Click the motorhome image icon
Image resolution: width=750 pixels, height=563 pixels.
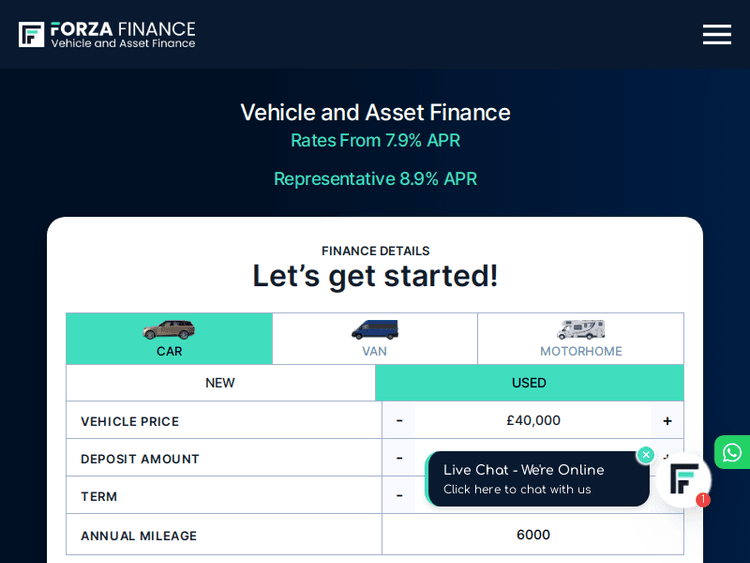click(x=580, y=329)
